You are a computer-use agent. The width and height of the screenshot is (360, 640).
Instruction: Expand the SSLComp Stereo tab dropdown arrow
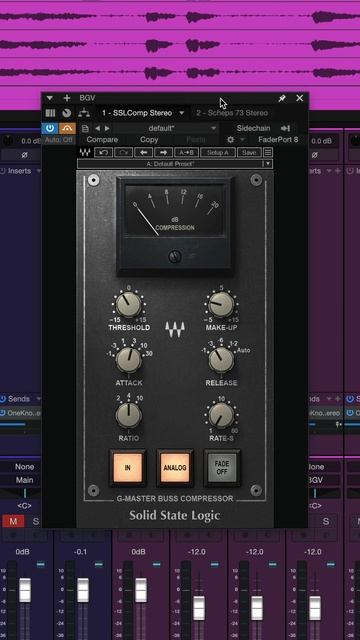tap(182, 113)
